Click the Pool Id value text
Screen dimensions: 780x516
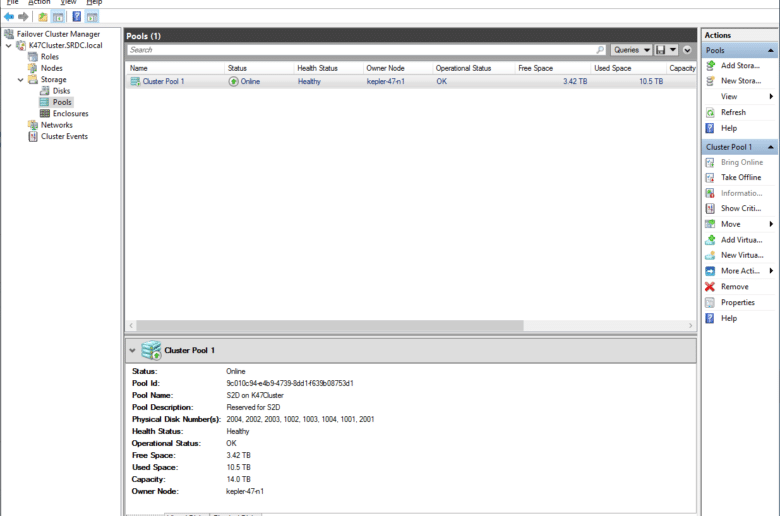coord(290,384)
